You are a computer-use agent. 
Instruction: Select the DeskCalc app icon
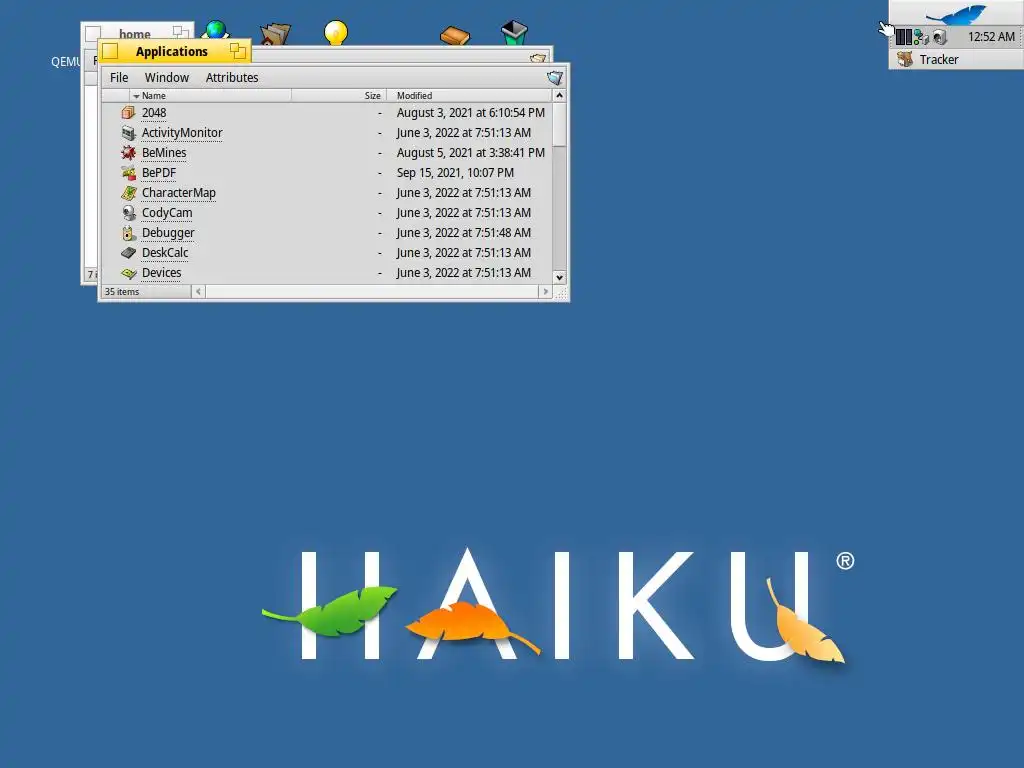(x=128, y=253)
